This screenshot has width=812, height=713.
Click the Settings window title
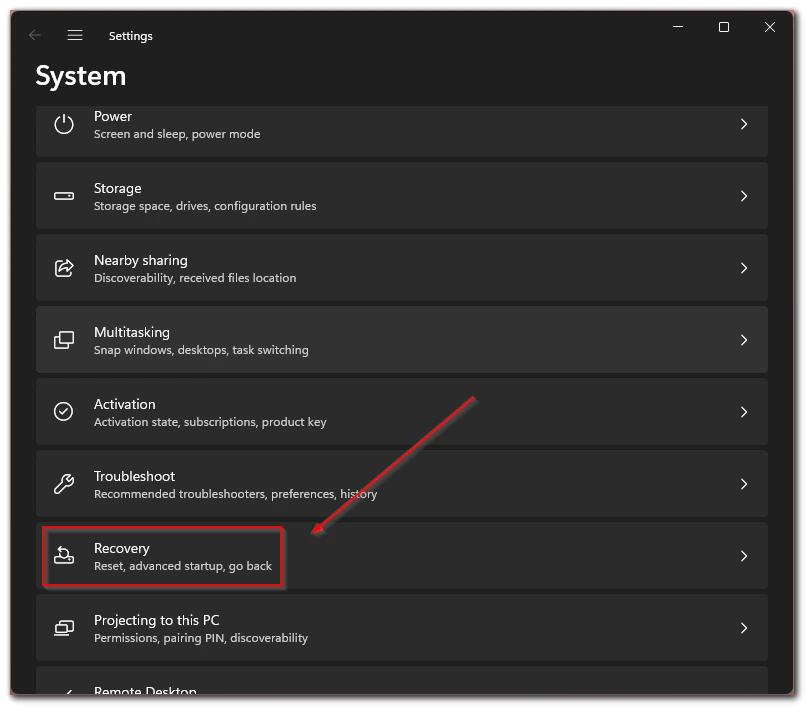pyautogui.click(x=130, y=36)
